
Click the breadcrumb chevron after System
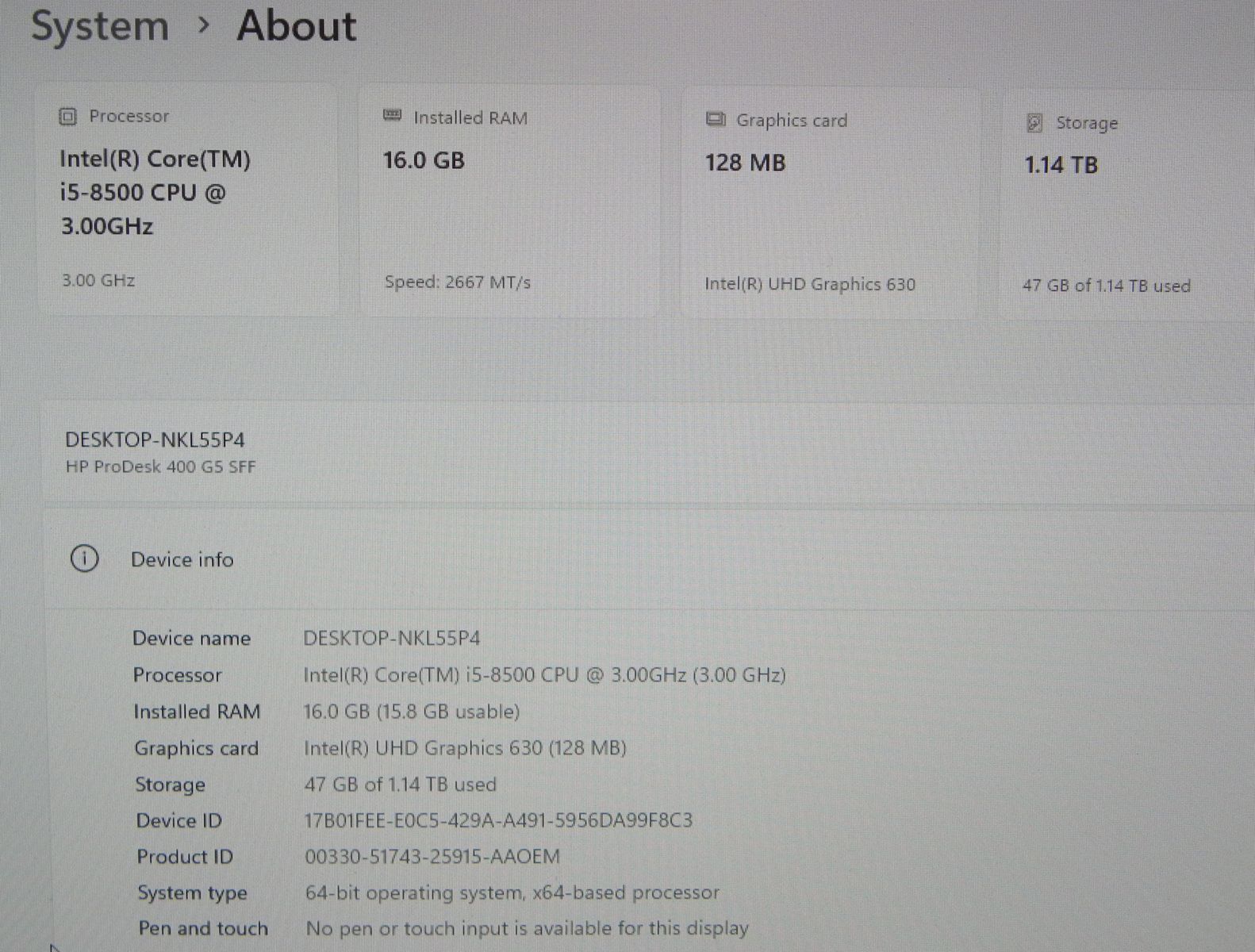(204, 26)
